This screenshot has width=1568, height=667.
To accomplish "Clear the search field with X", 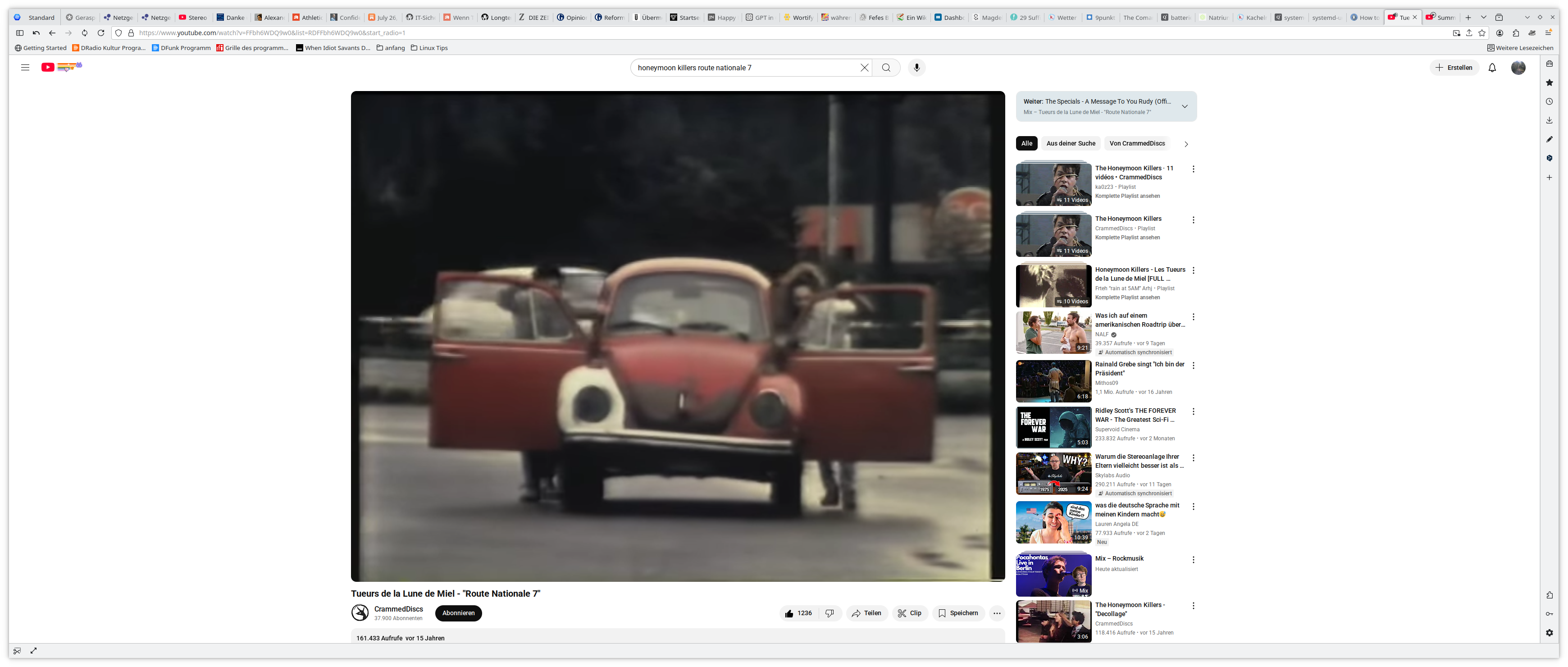I will 864,68.
